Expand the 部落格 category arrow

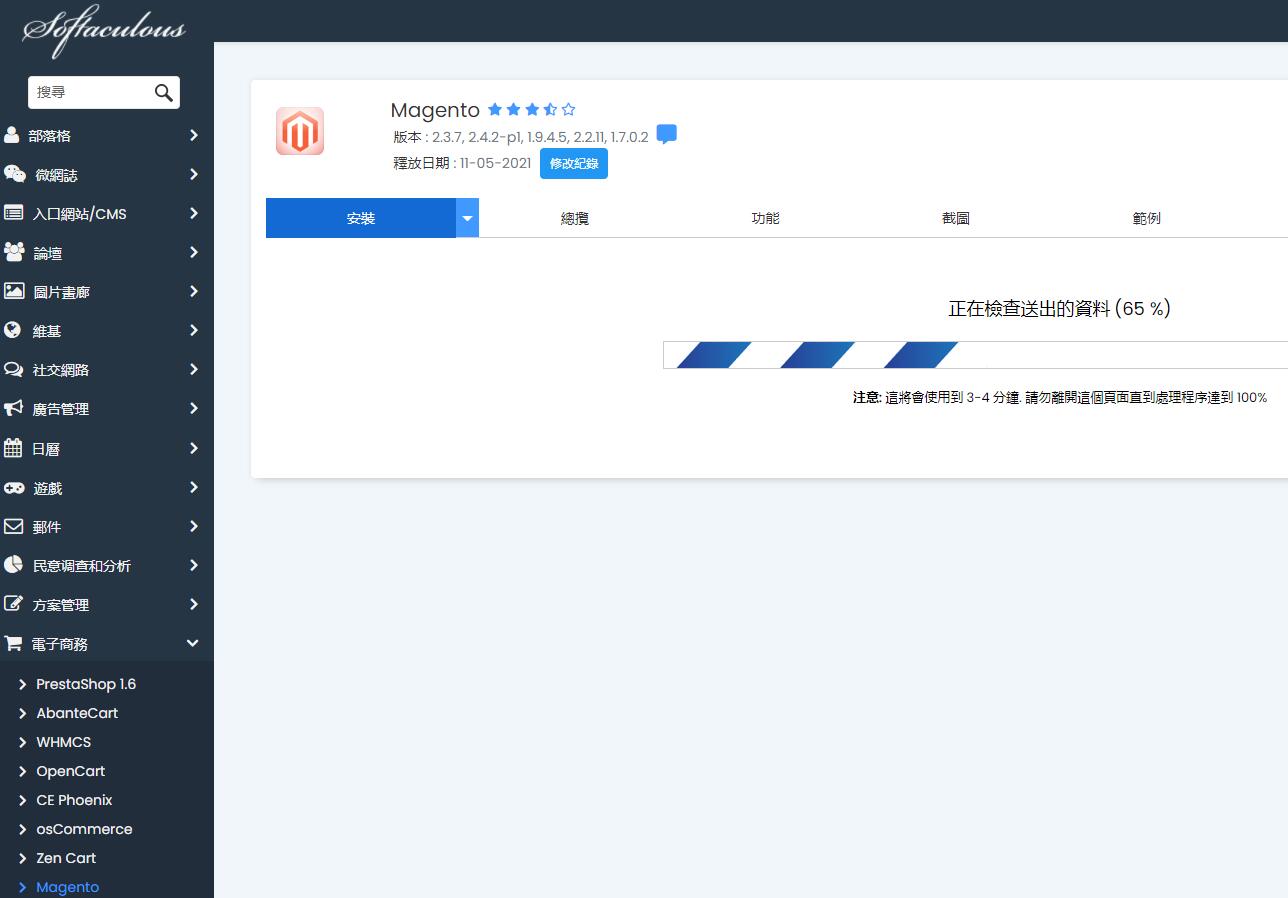[x=194, y=135]
